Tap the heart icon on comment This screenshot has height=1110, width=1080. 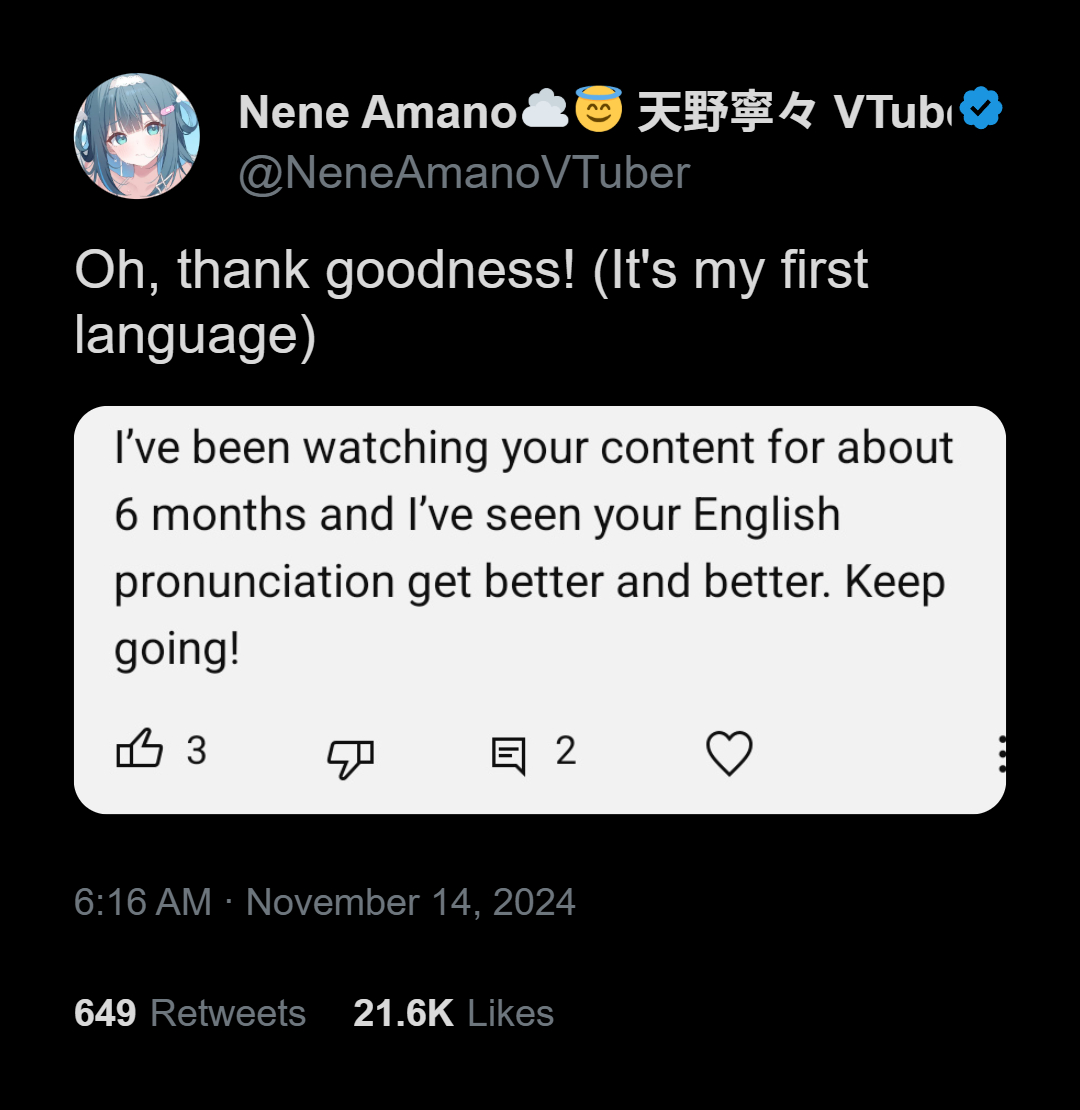(x=729, y=753)
